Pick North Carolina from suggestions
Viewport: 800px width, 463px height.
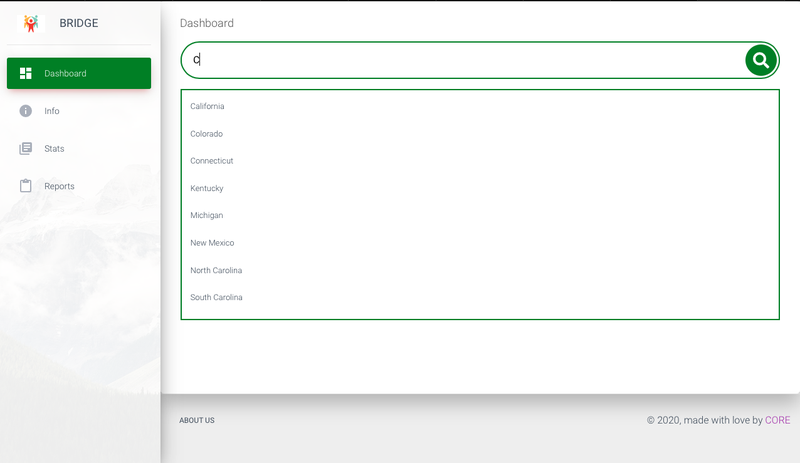tap(216, 270)
